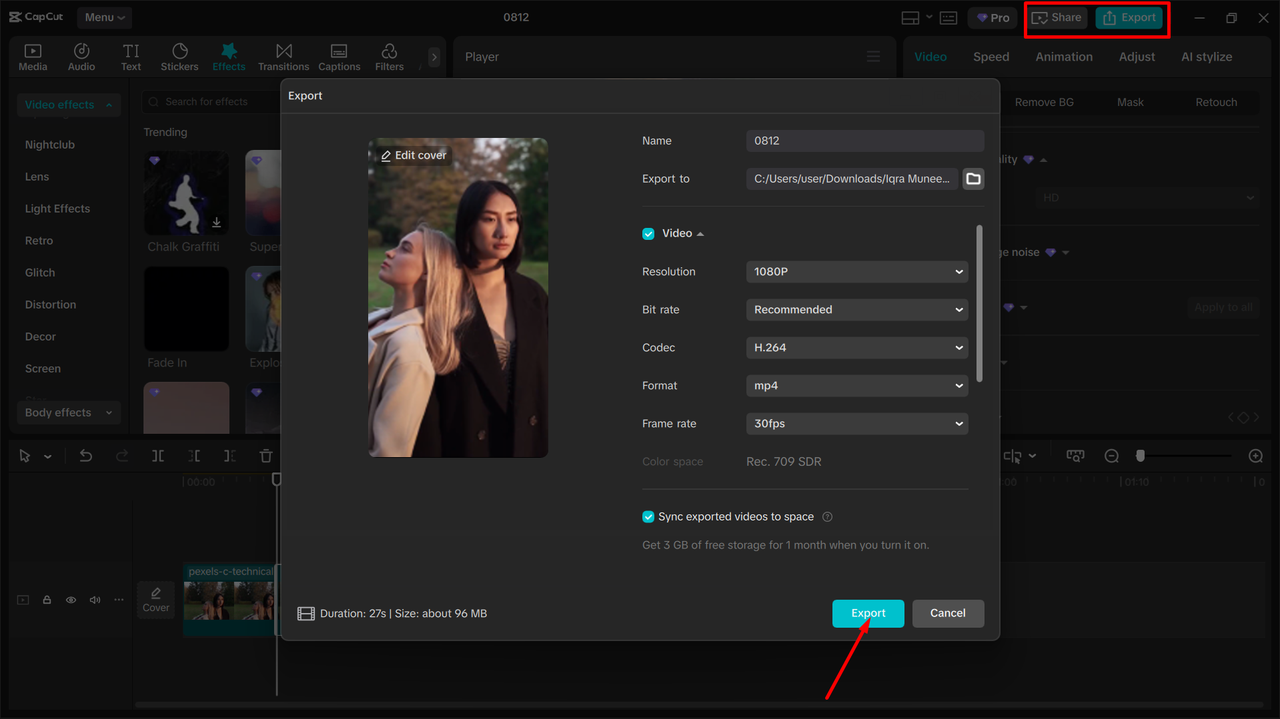The image size is (1280, 719).
Task: Open the Audio panel
Action: pyautogui.click(x=81, y=56)
